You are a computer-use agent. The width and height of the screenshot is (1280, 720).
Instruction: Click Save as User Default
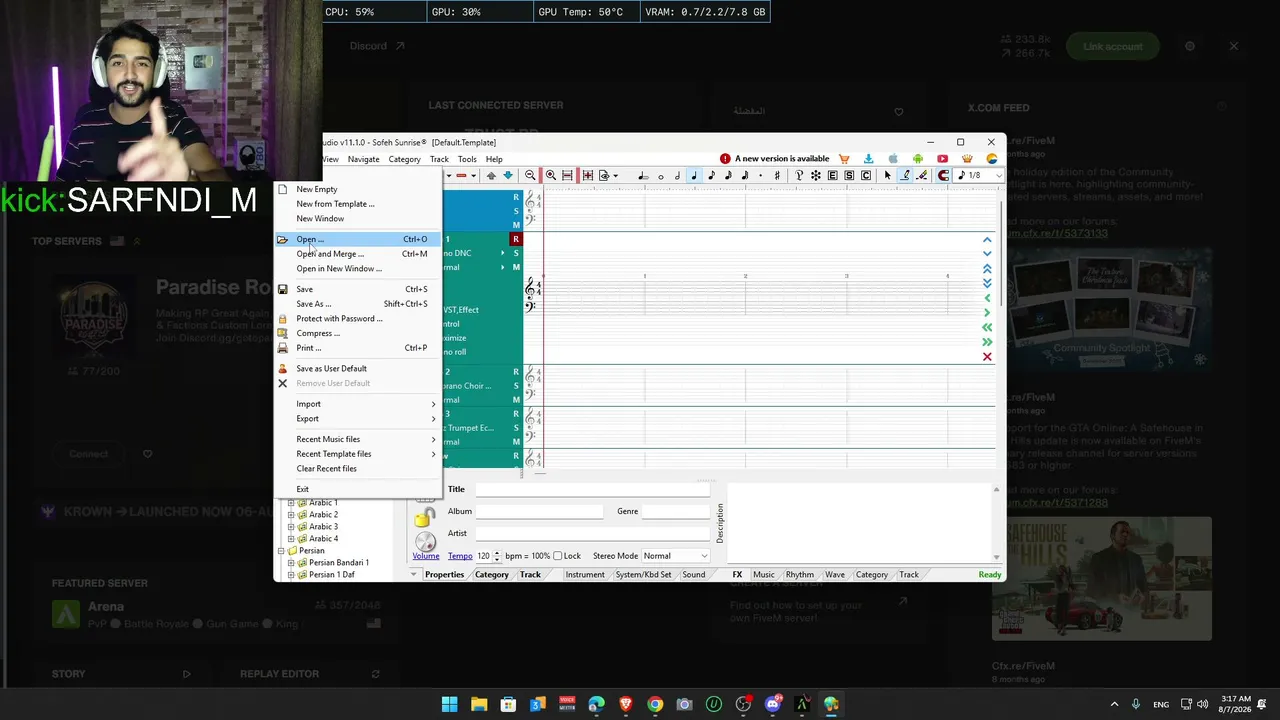coord(357,368)
